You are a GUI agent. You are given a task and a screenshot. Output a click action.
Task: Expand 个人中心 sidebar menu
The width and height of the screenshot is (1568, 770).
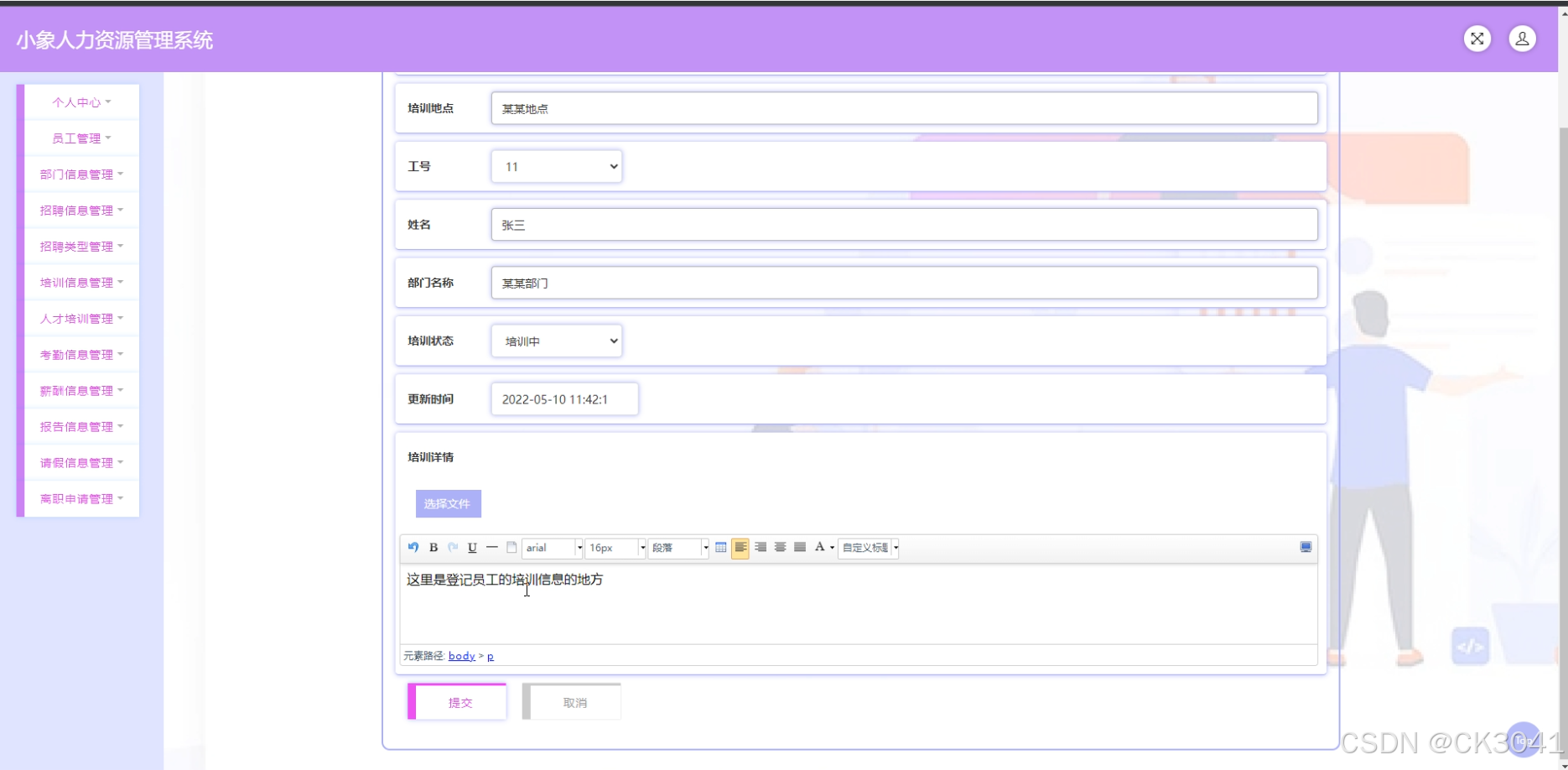tap(81, 102)
